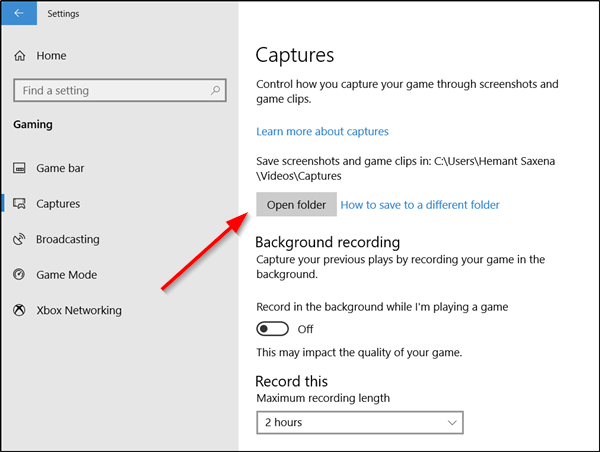
Task: Click the Xbox Networking logo icon
Action: coord(19,310)
